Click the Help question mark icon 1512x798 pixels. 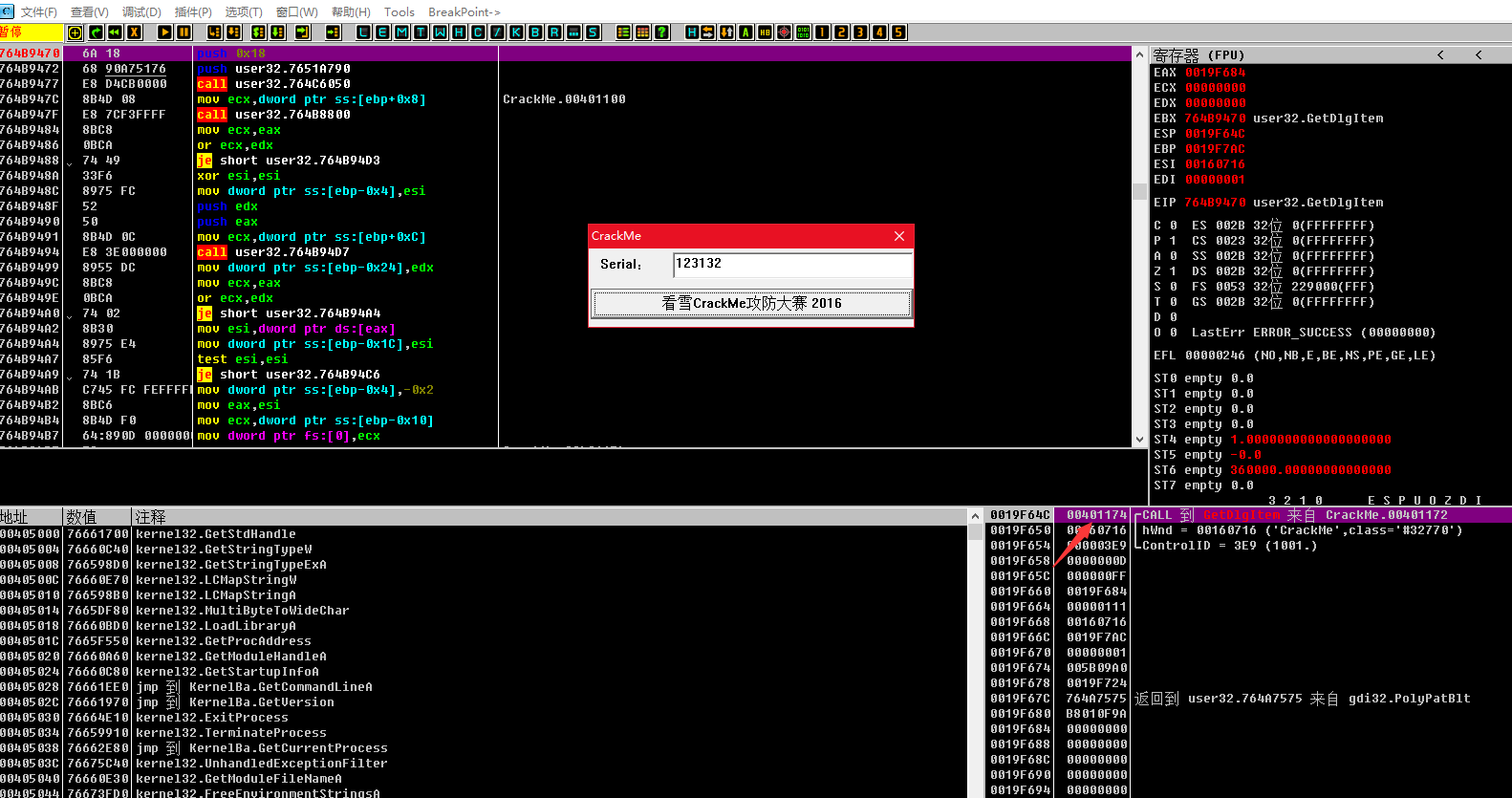(661, 32)
